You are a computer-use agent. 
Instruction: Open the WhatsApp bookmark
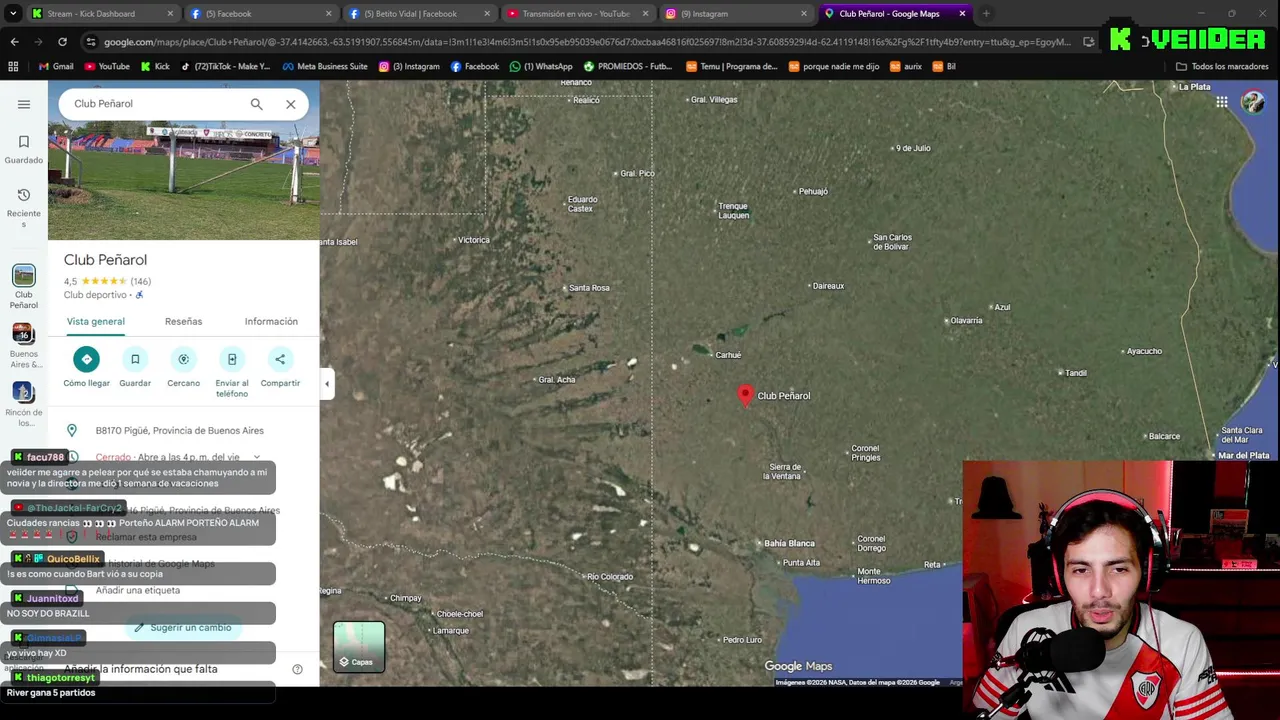pyautogui.click(x=540, y=67)
